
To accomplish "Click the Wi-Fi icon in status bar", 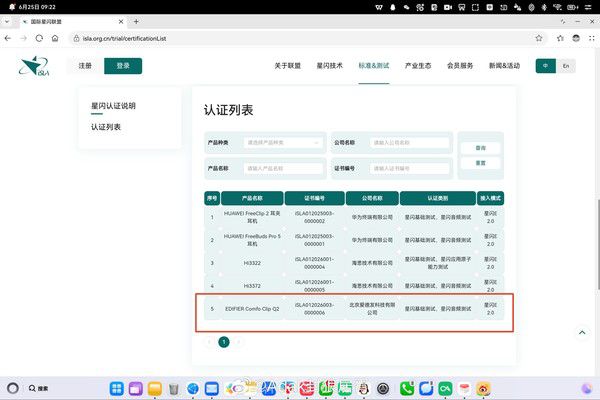I will click(558, 7).
